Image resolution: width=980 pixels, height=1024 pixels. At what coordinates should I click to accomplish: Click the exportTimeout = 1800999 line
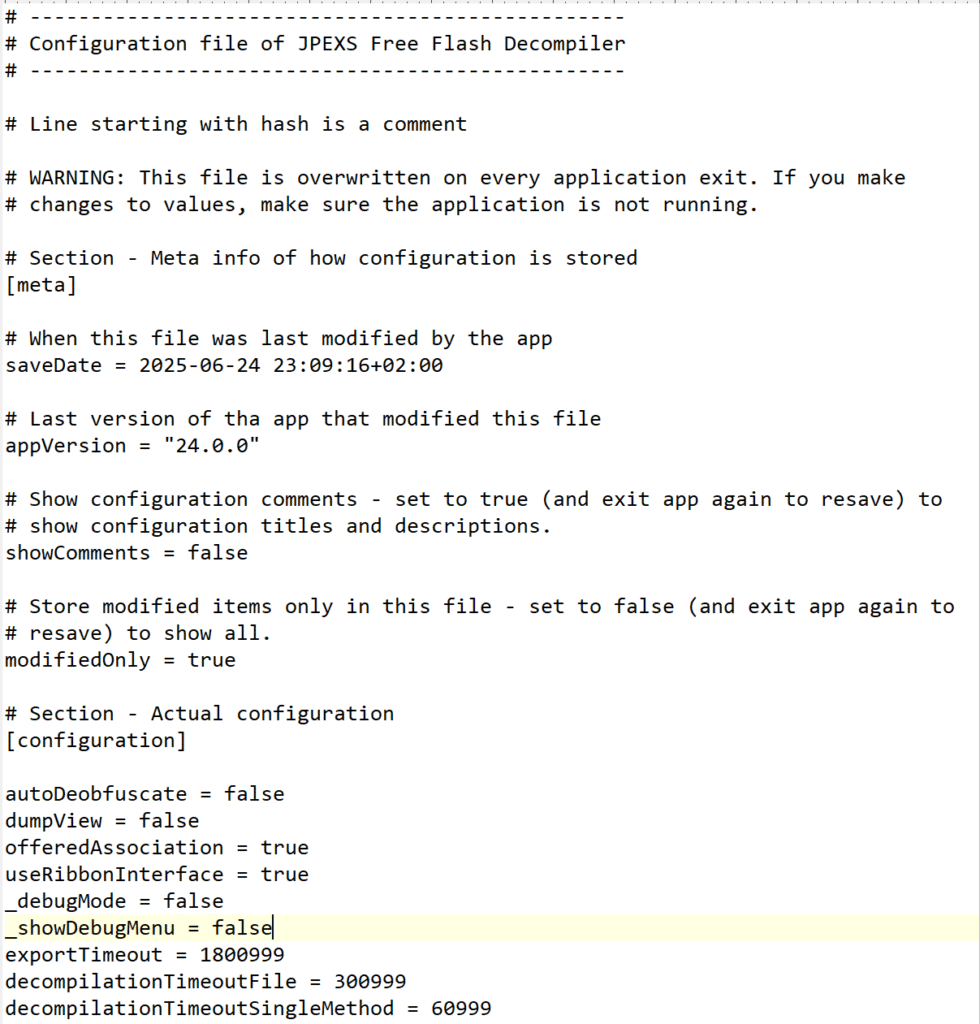[x=145, y=954]
